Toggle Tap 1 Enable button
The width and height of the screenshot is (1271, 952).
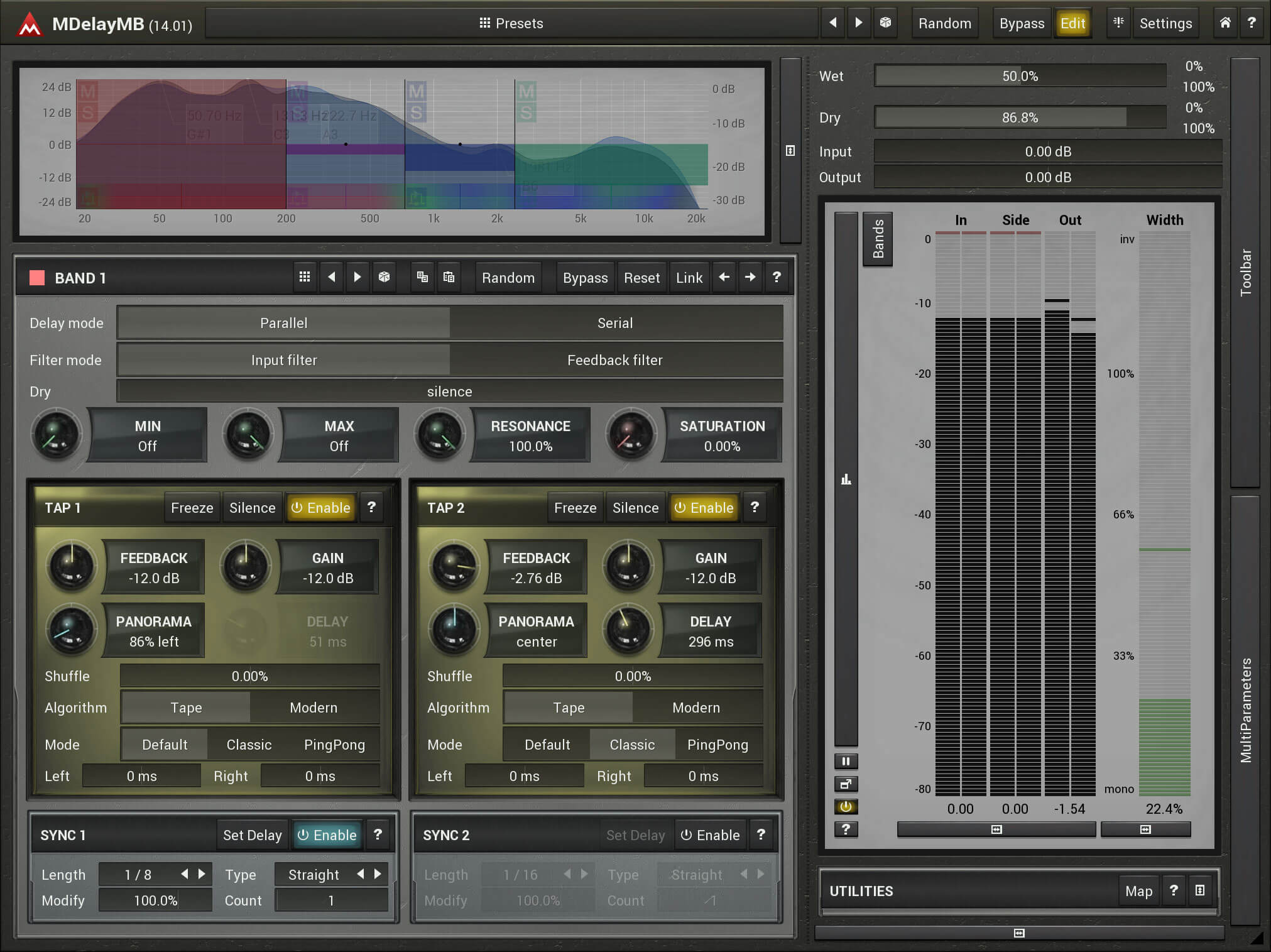click(x=321, y=508)
